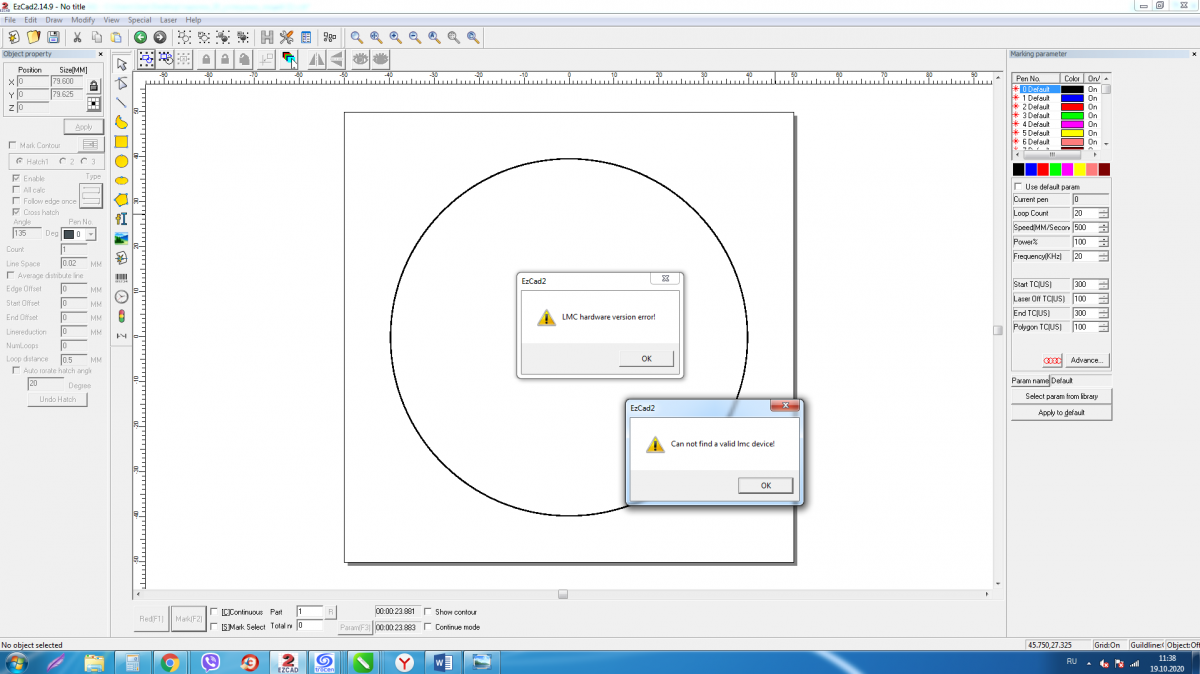This screenshot has width=1200, height=674.
Task: Click the pen color fill icon
Action: pyautogui.click(x=289, y=60)
